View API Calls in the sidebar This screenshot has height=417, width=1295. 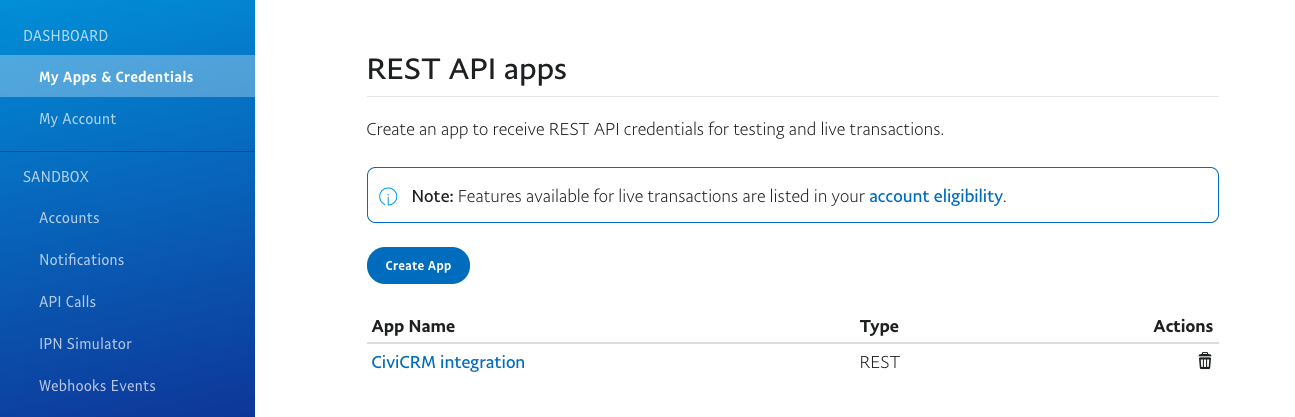click(67, 302)
